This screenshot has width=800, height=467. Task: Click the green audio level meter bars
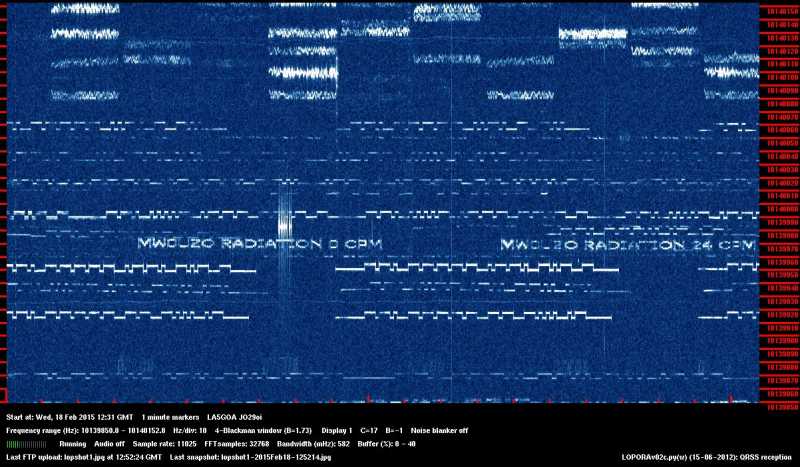pos(26,443)
